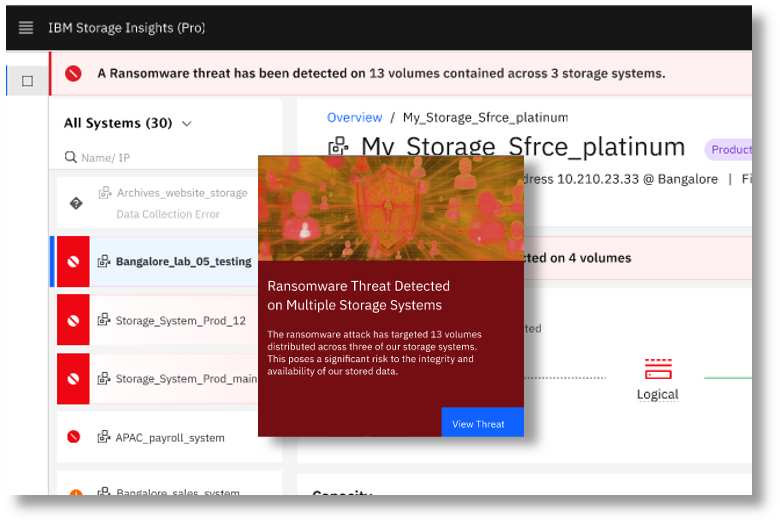This screenshot has height=524, width=780.
Task: Click the red error icon in top ransomware banner
Action: [73, 74]
